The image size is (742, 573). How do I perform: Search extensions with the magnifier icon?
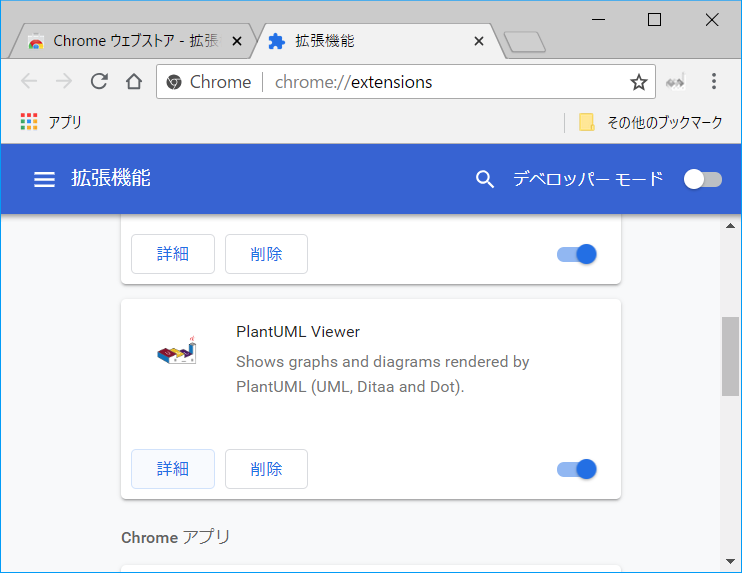click(x=485, y=179)
